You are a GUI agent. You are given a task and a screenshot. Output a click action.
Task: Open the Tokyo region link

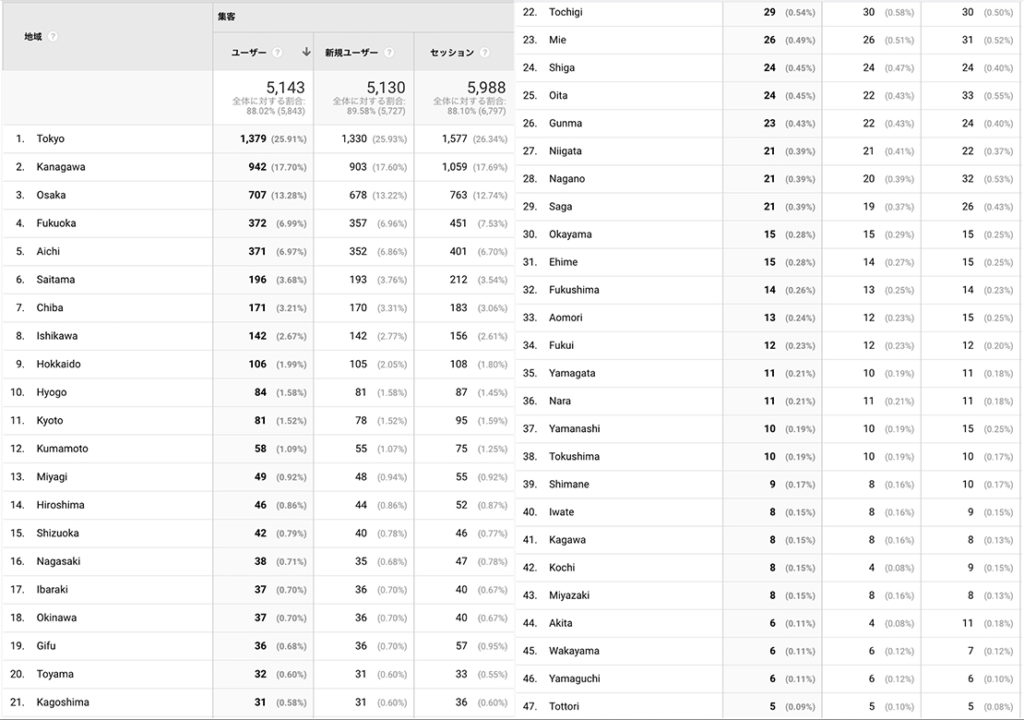click(x=50, y=139)
